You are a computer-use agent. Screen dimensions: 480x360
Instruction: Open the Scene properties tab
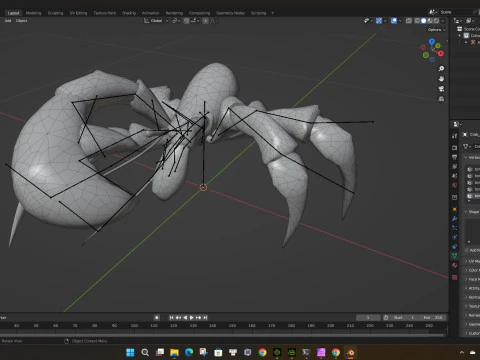coord(455,176)
